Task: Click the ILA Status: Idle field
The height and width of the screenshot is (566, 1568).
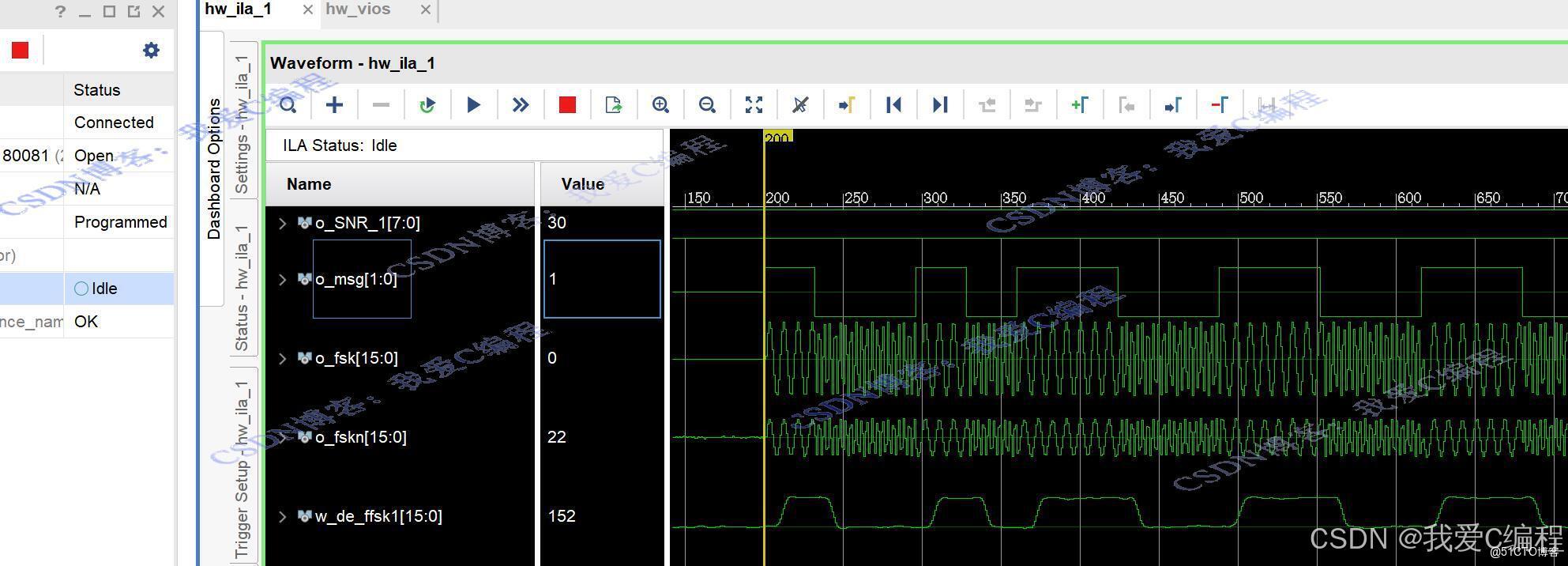Action: tap(465, 145)
